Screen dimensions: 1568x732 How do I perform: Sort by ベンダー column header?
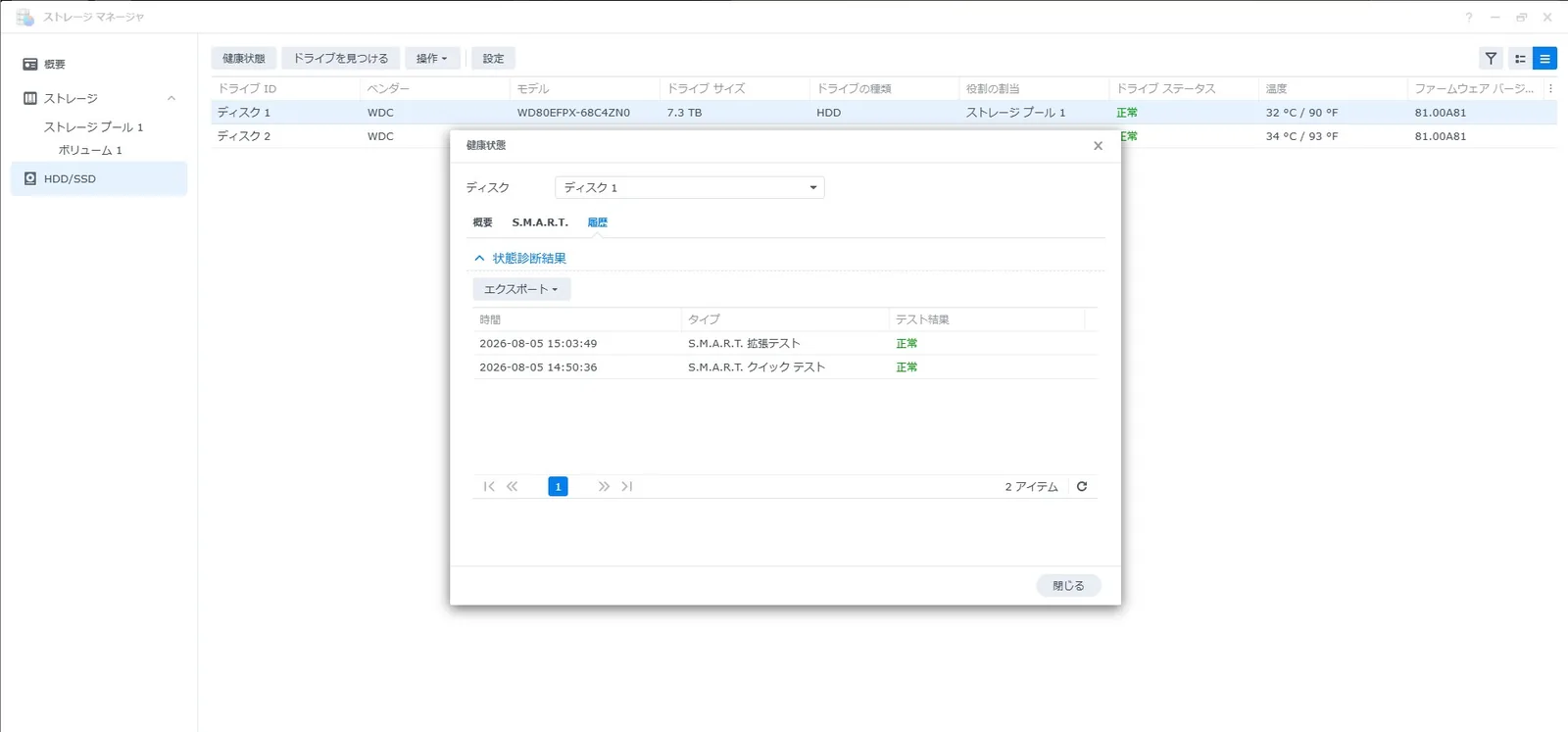pyautogui.click(x=434, y=88)
